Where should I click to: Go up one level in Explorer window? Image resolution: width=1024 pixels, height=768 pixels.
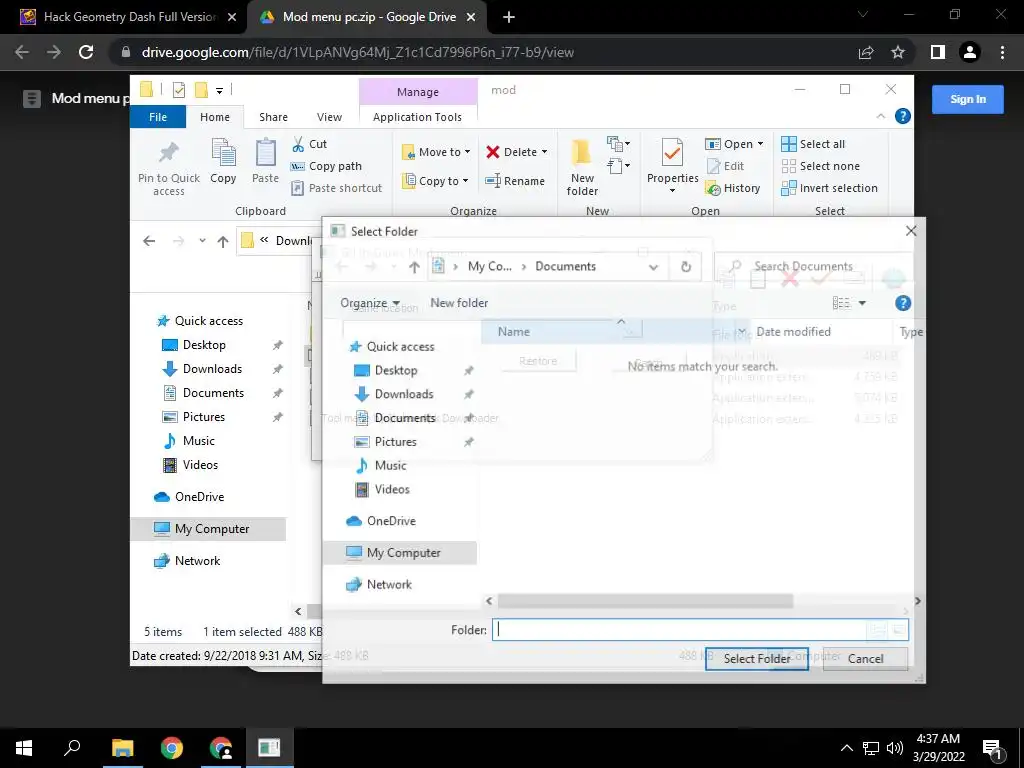(223, 241)
